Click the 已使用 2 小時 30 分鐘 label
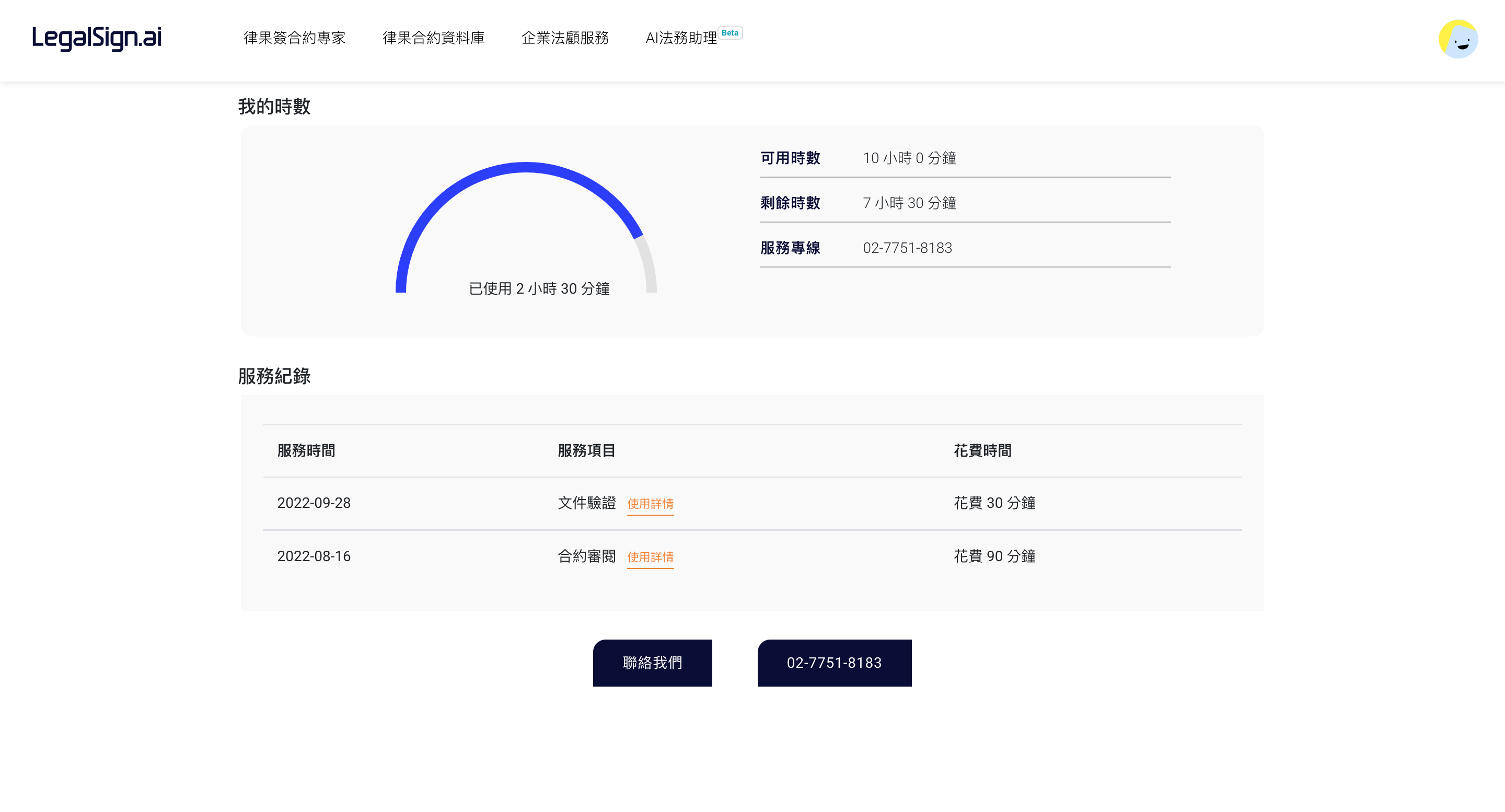The height and width of the screenshot is (812, 1505). pyautogui.click(x=539, y=288)
